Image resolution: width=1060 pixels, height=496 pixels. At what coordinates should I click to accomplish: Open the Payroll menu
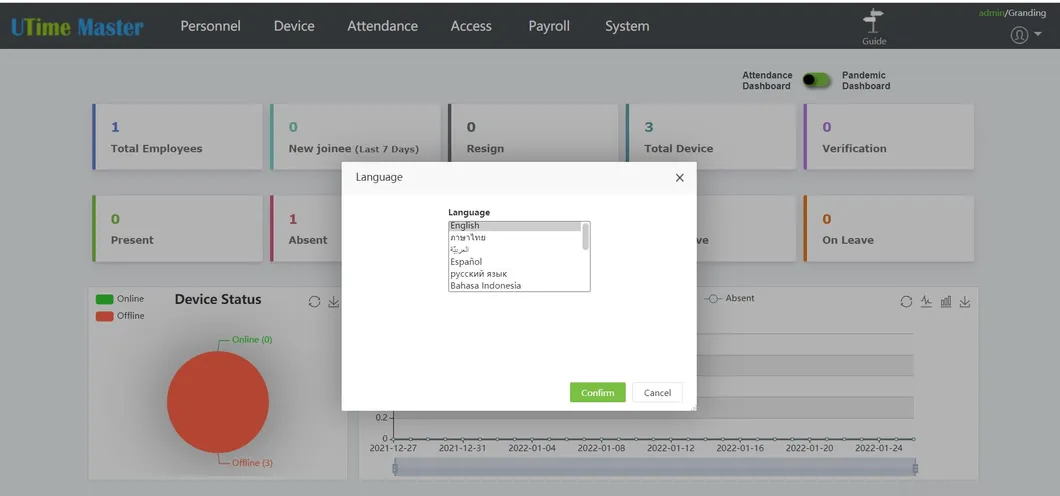[x=549, y=26]
